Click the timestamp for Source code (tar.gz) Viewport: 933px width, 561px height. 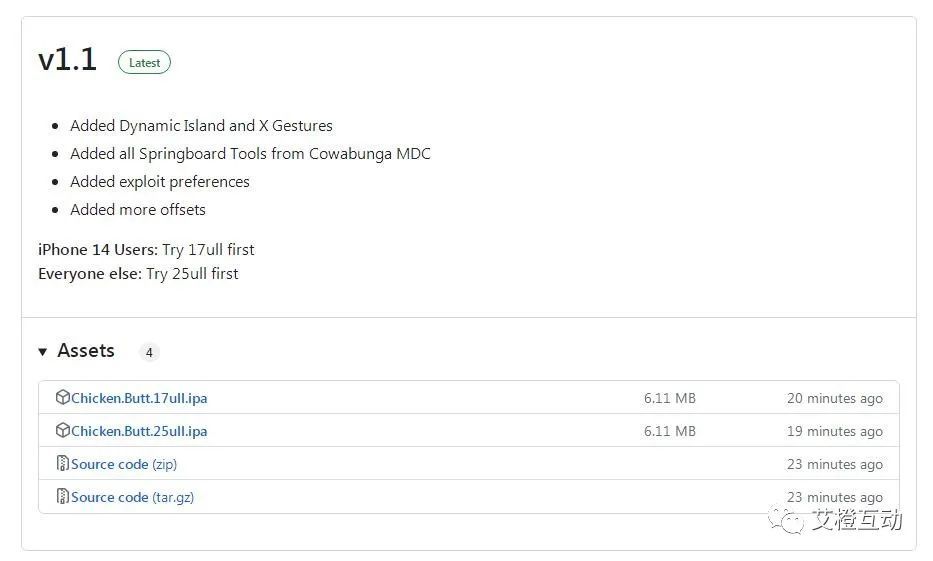(x=834, y=497)
